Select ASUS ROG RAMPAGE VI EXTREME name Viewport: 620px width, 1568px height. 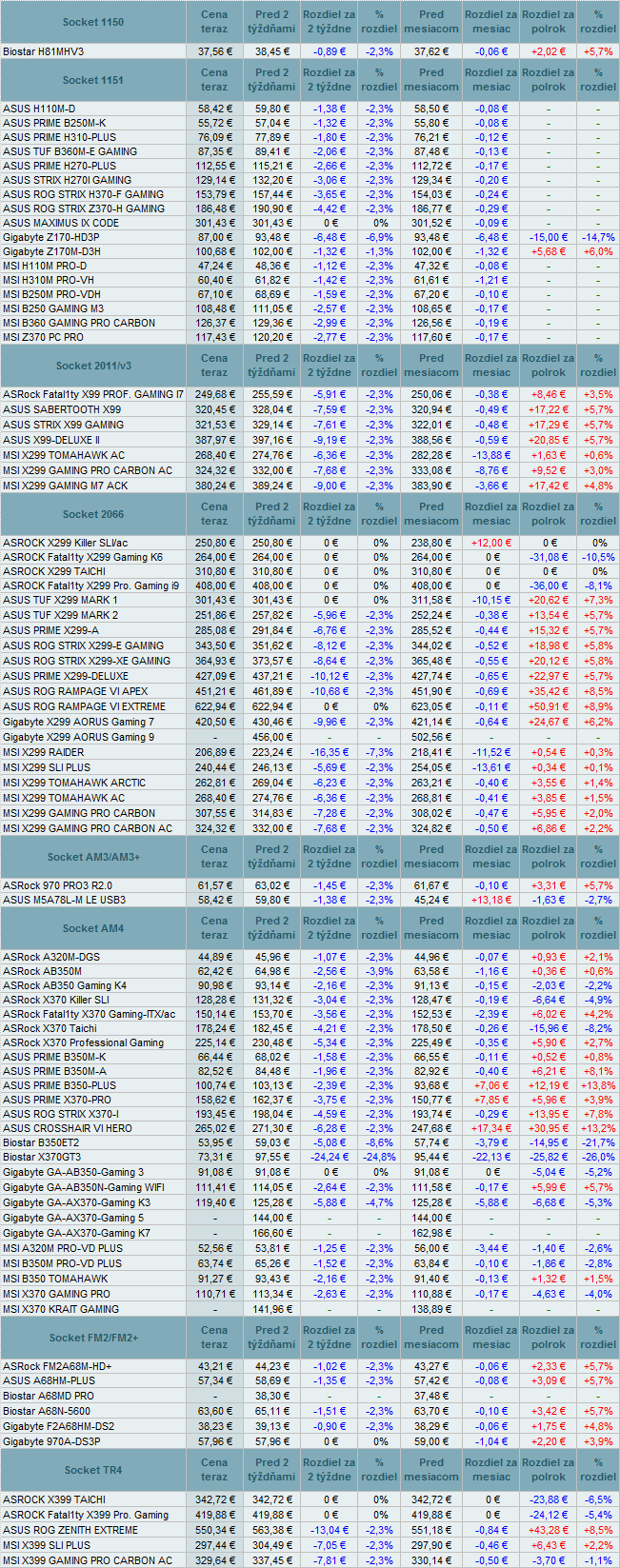pyautogui.click(x=84, y=706)
